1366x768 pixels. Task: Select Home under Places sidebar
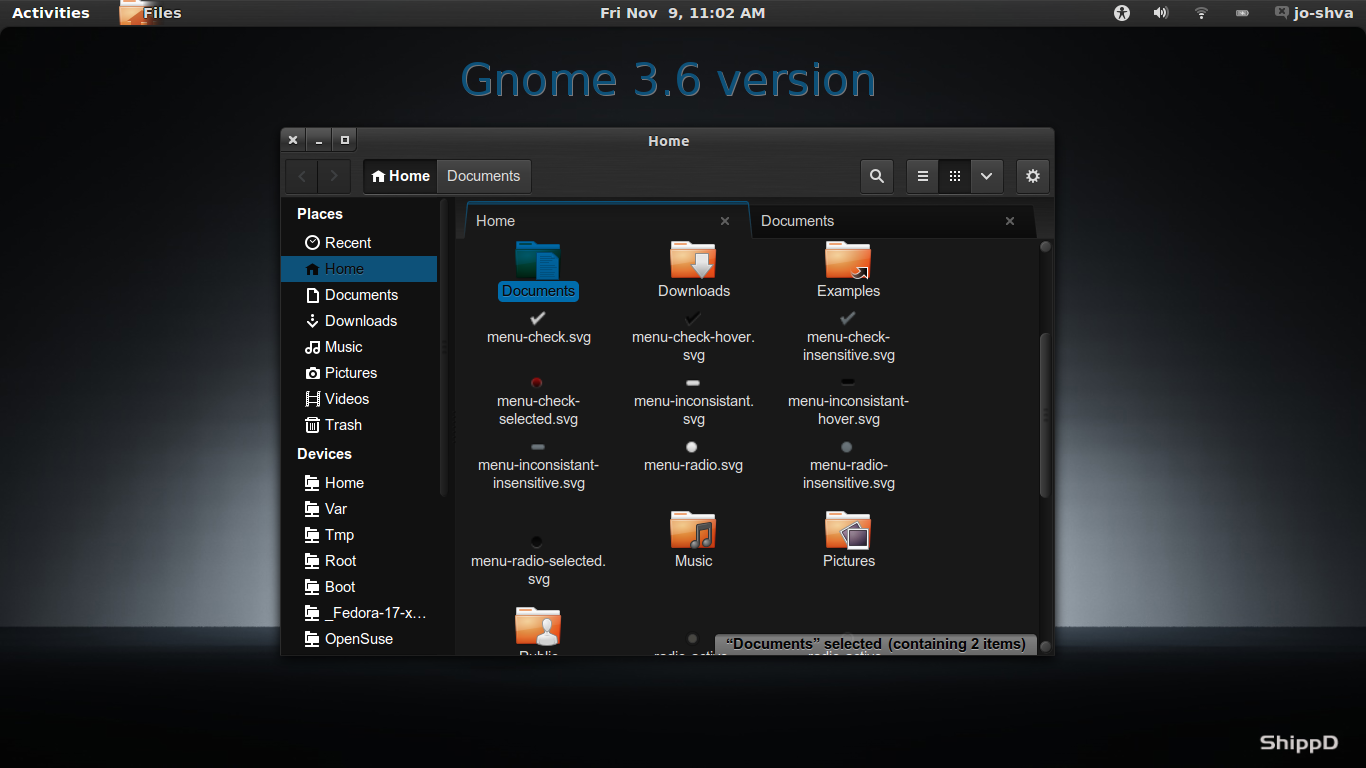click(359, 269)
